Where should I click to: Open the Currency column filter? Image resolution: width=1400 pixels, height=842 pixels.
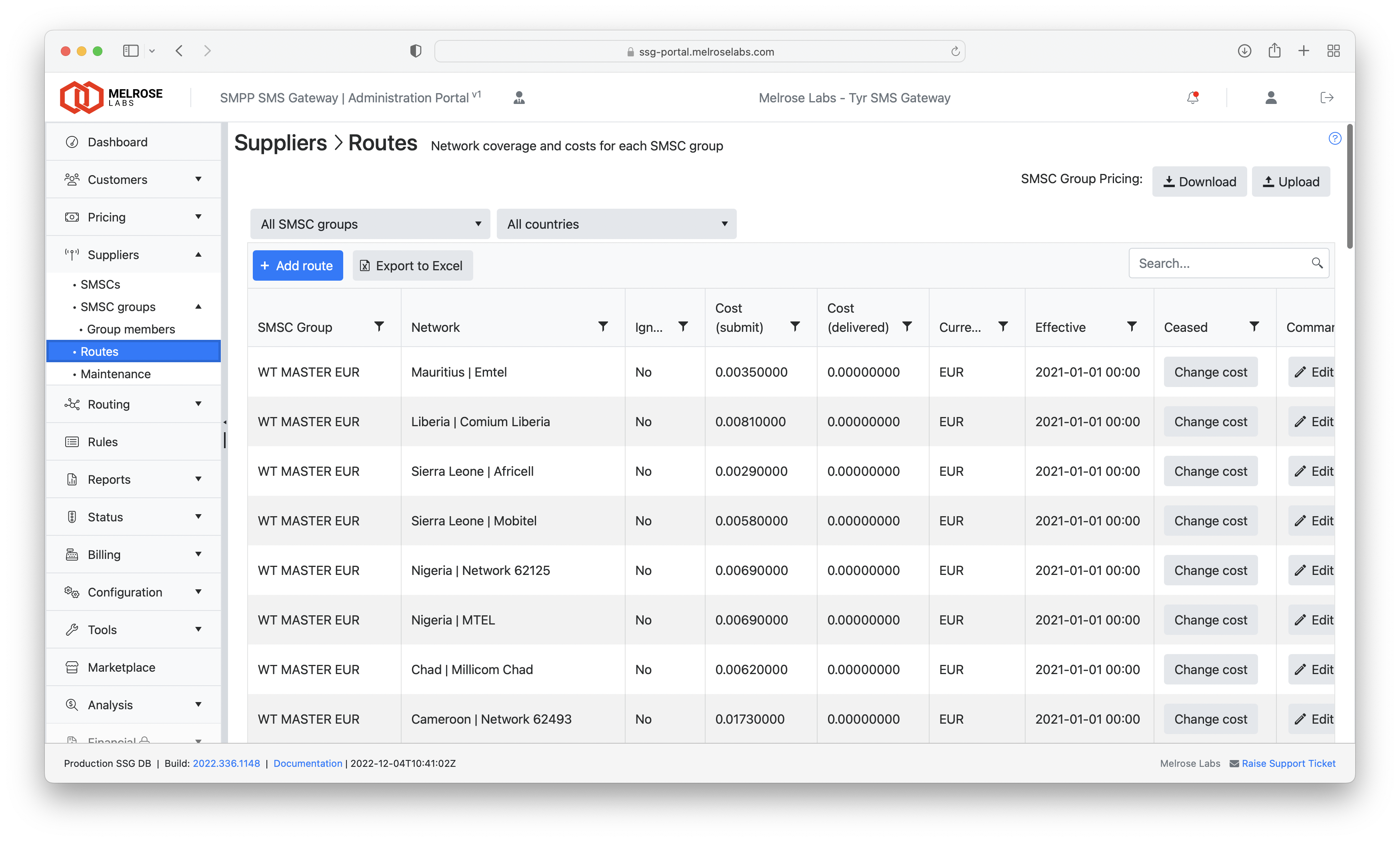click(1003, 326)
